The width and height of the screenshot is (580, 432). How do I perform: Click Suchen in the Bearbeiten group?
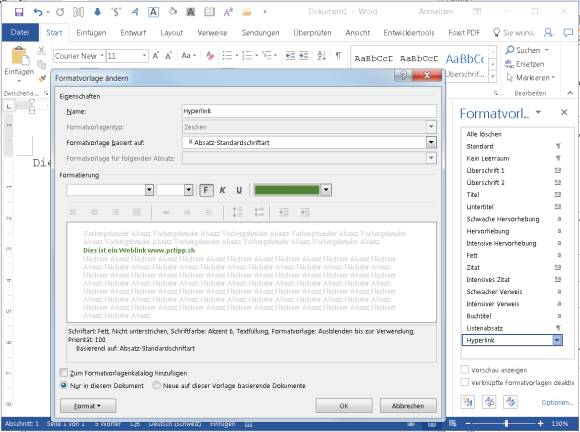tap(527, 50)
